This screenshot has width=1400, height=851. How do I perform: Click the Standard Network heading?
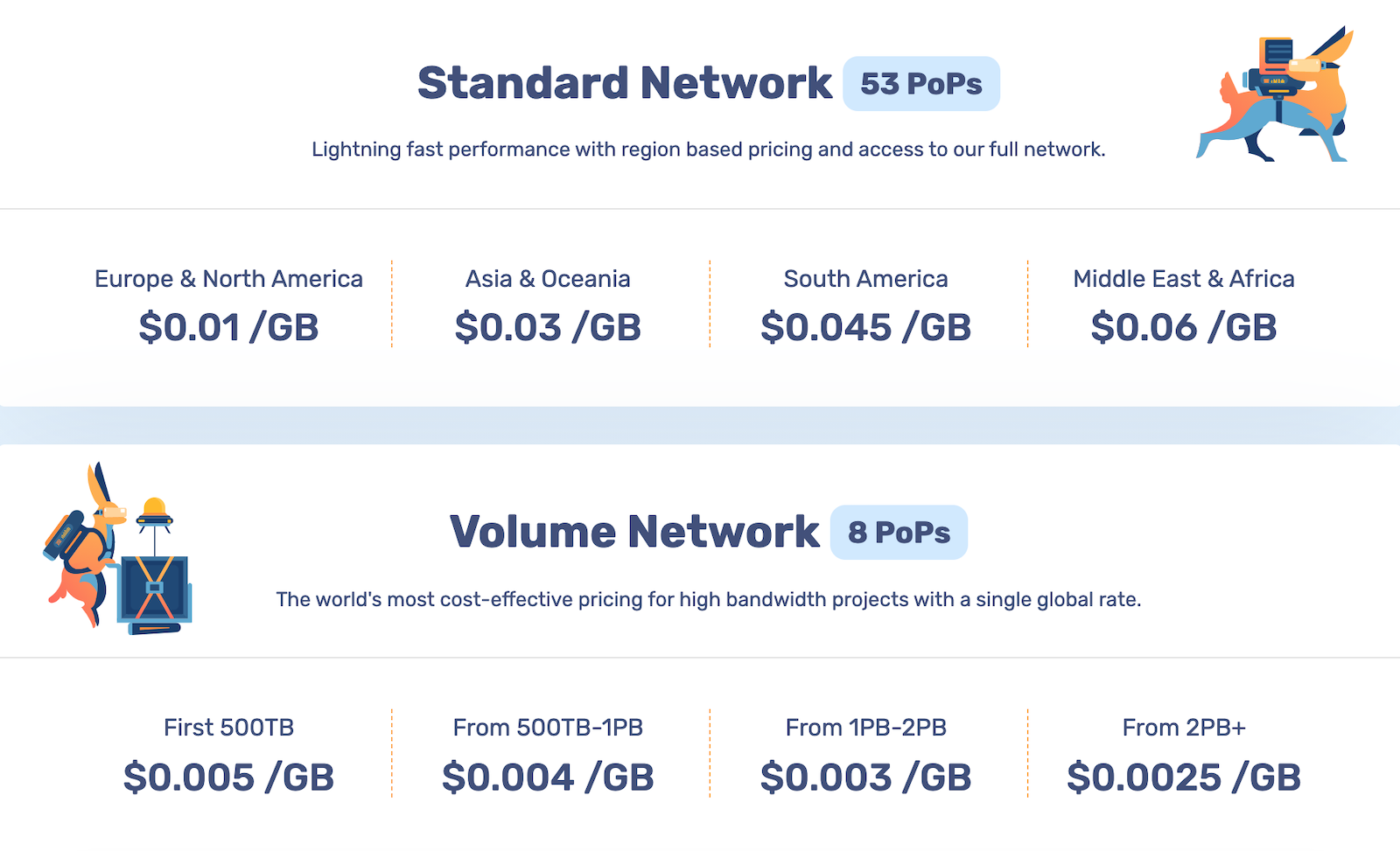click(625, 84)
